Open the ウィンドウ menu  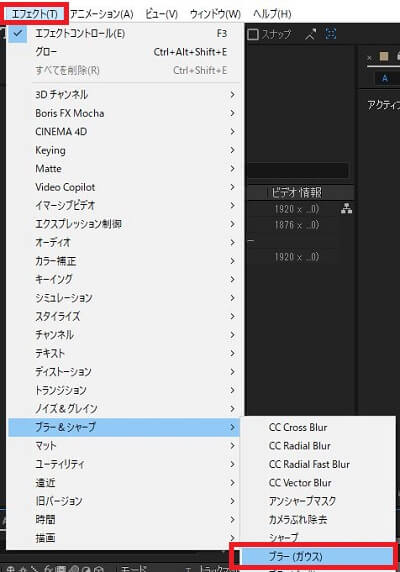pyautogui.click(x=215, y=14)
